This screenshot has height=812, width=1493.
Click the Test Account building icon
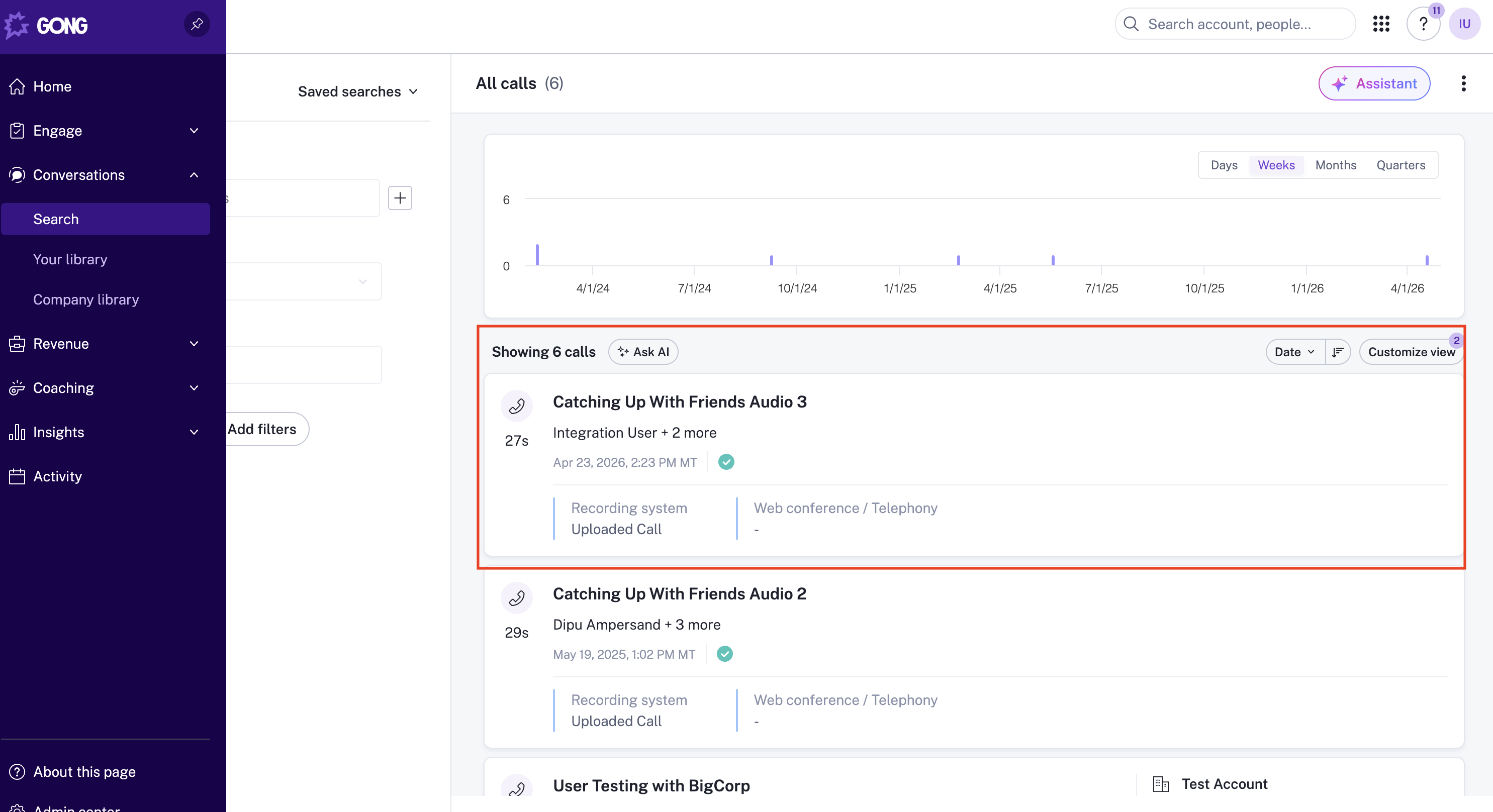[1160, 784]
